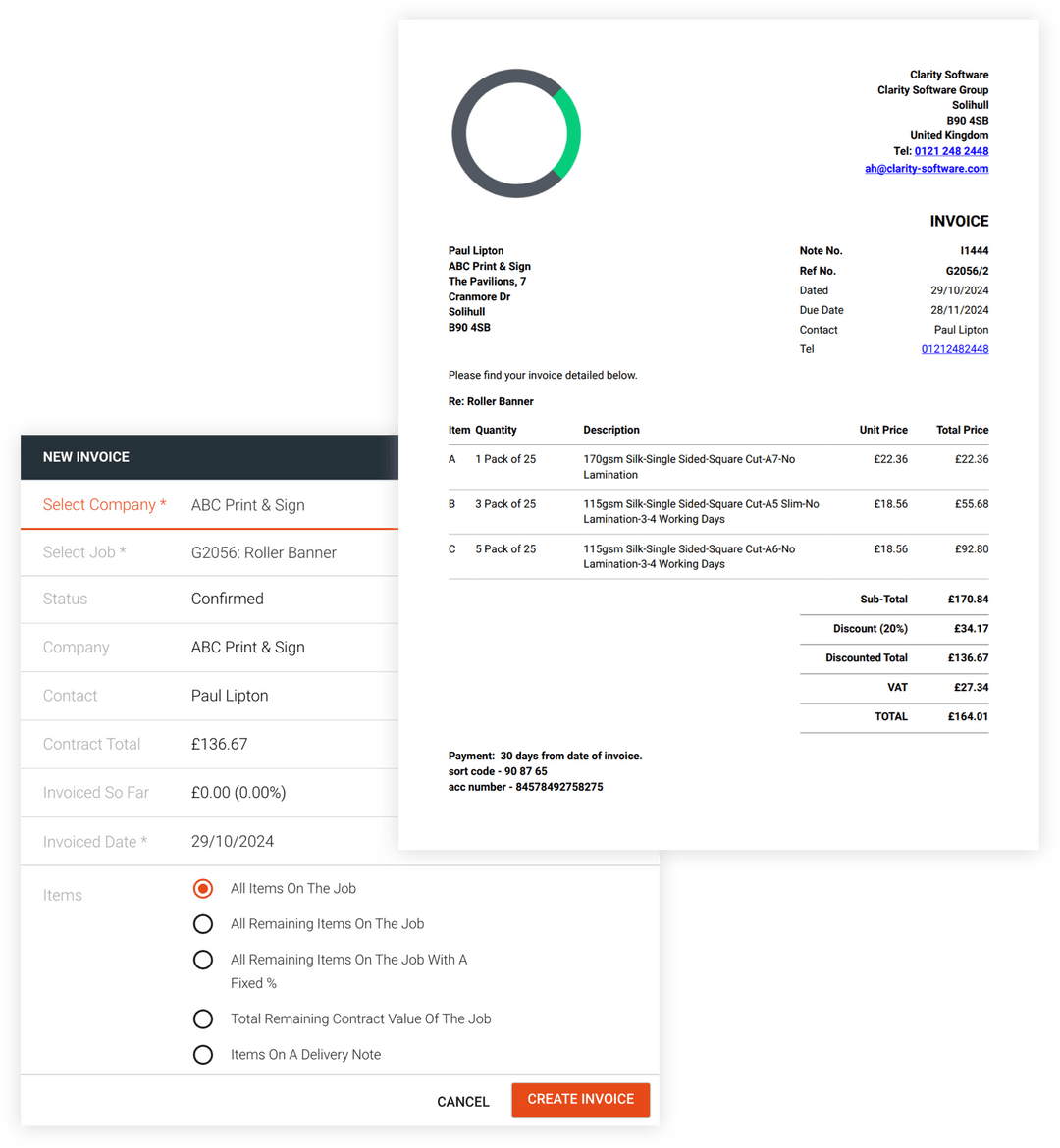Click the Note No. I1444 on the invoice
The image size is (1060, 1148).
[x=975, y=250]
